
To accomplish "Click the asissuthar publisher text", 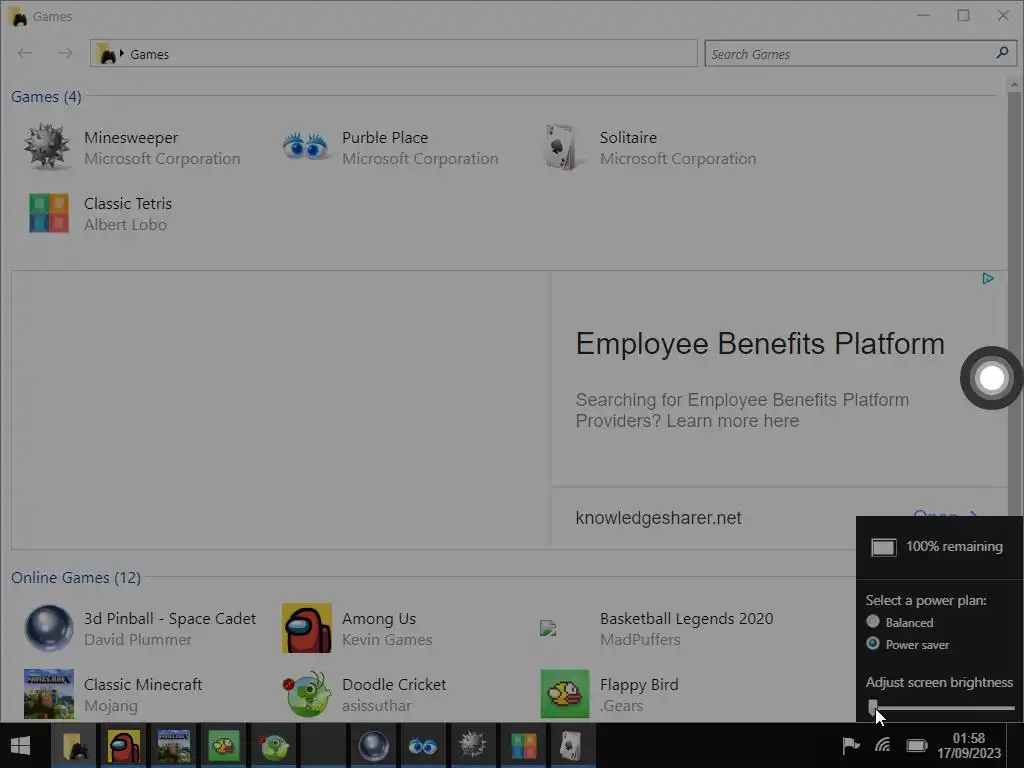I will pyautogui.click(x=377, y=706).
